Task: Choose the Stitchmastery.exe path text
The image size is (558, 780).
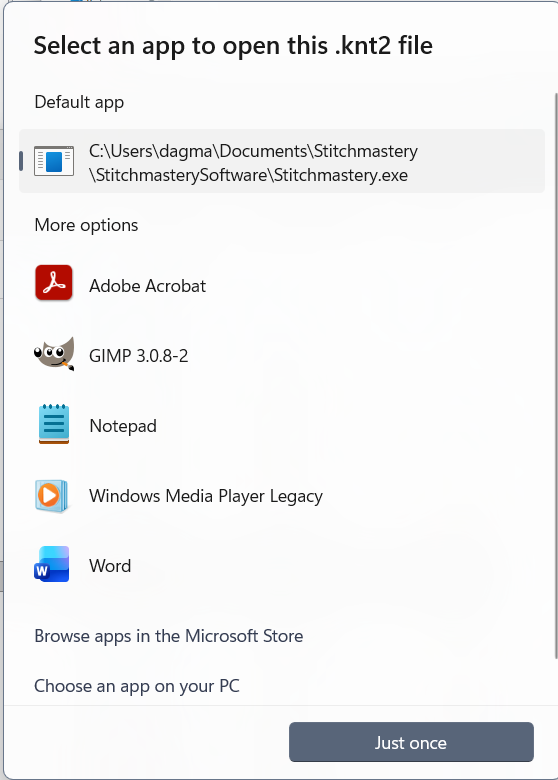Action: [x=254, y=163]
